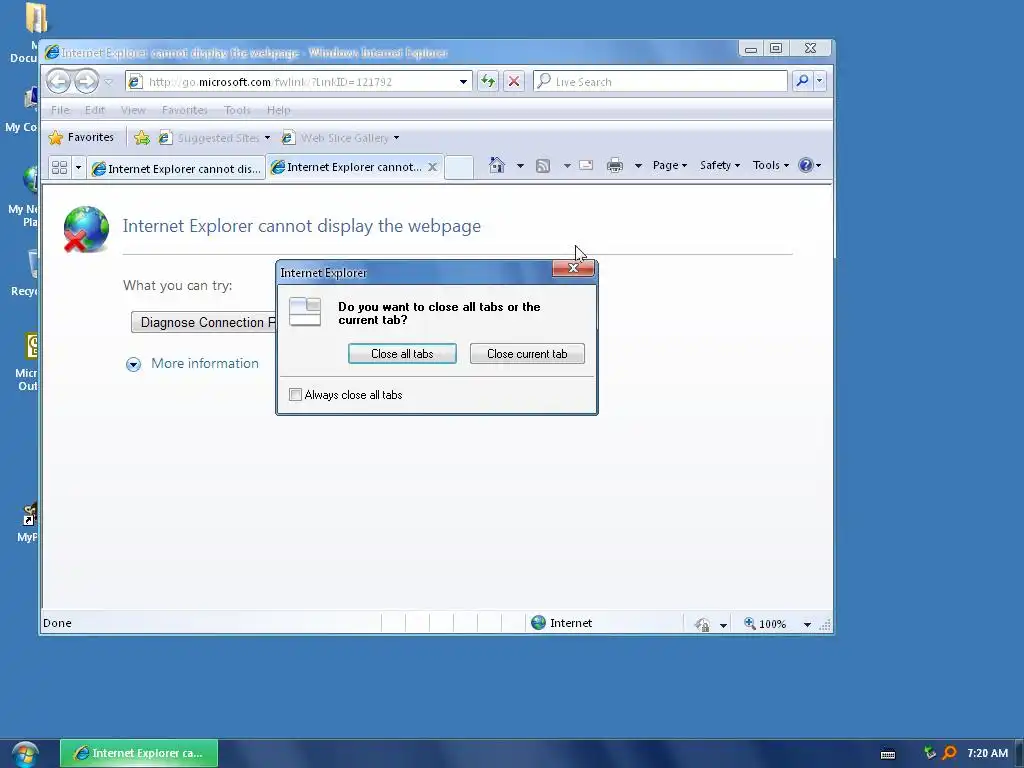The width and height of the screenshot is (1024, 768).
Task: Open the Page command bar menu
Action: click(x=669, y=165)
